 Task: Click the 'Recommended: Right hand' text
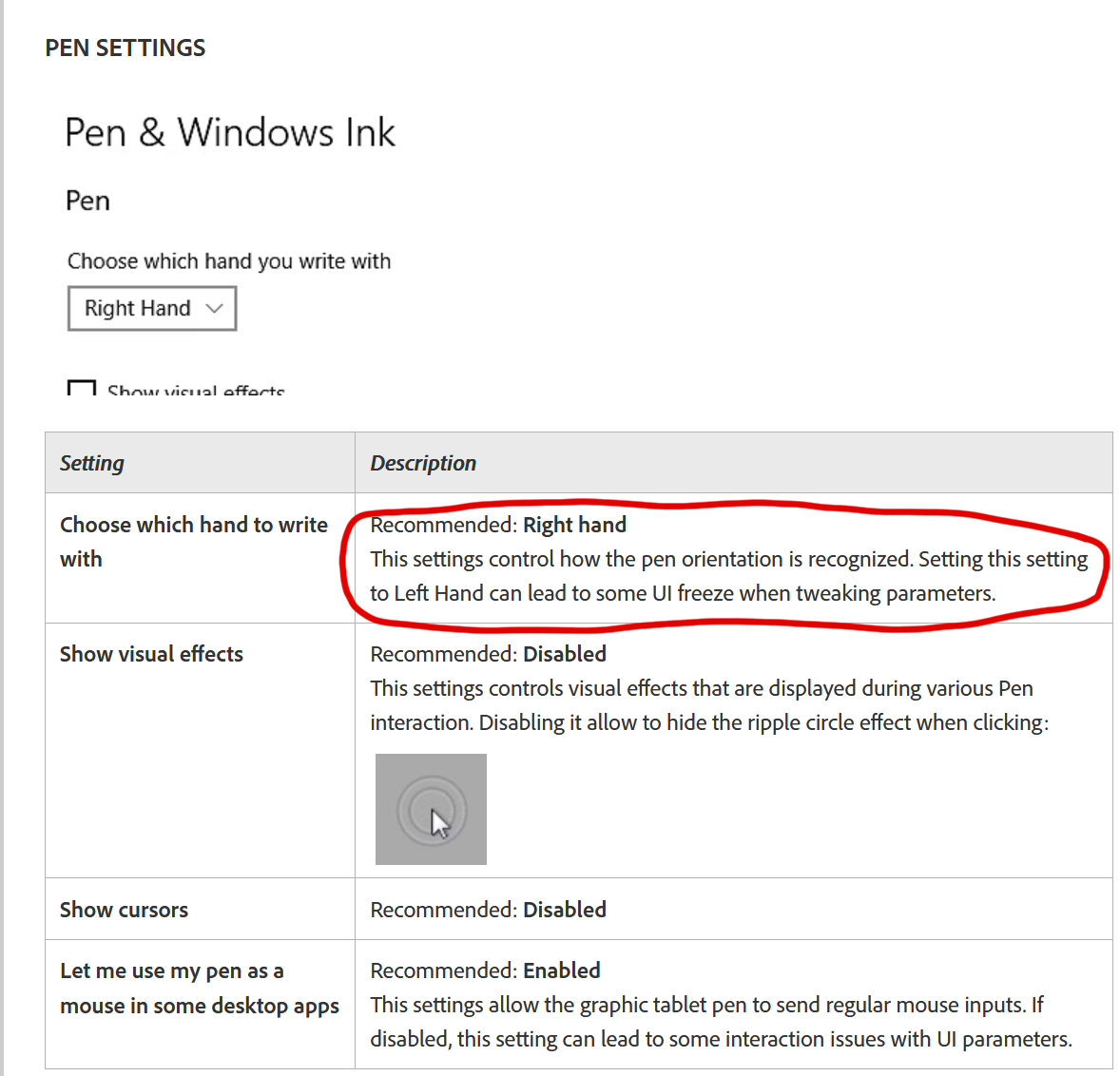click(x=498, y=525)
